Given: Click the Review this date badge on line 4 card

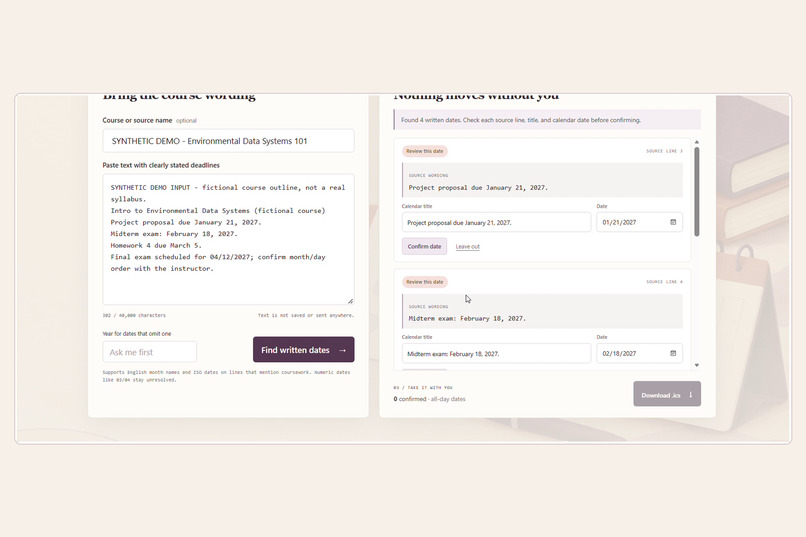Looking at the screenshot, I should click(x=425, y=282).
